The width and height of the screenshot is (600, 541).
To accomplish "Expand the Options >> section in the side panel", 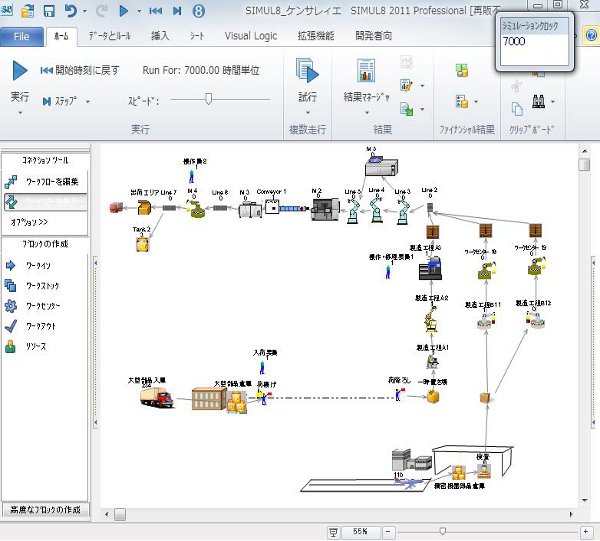I will [x=30, y=222].
